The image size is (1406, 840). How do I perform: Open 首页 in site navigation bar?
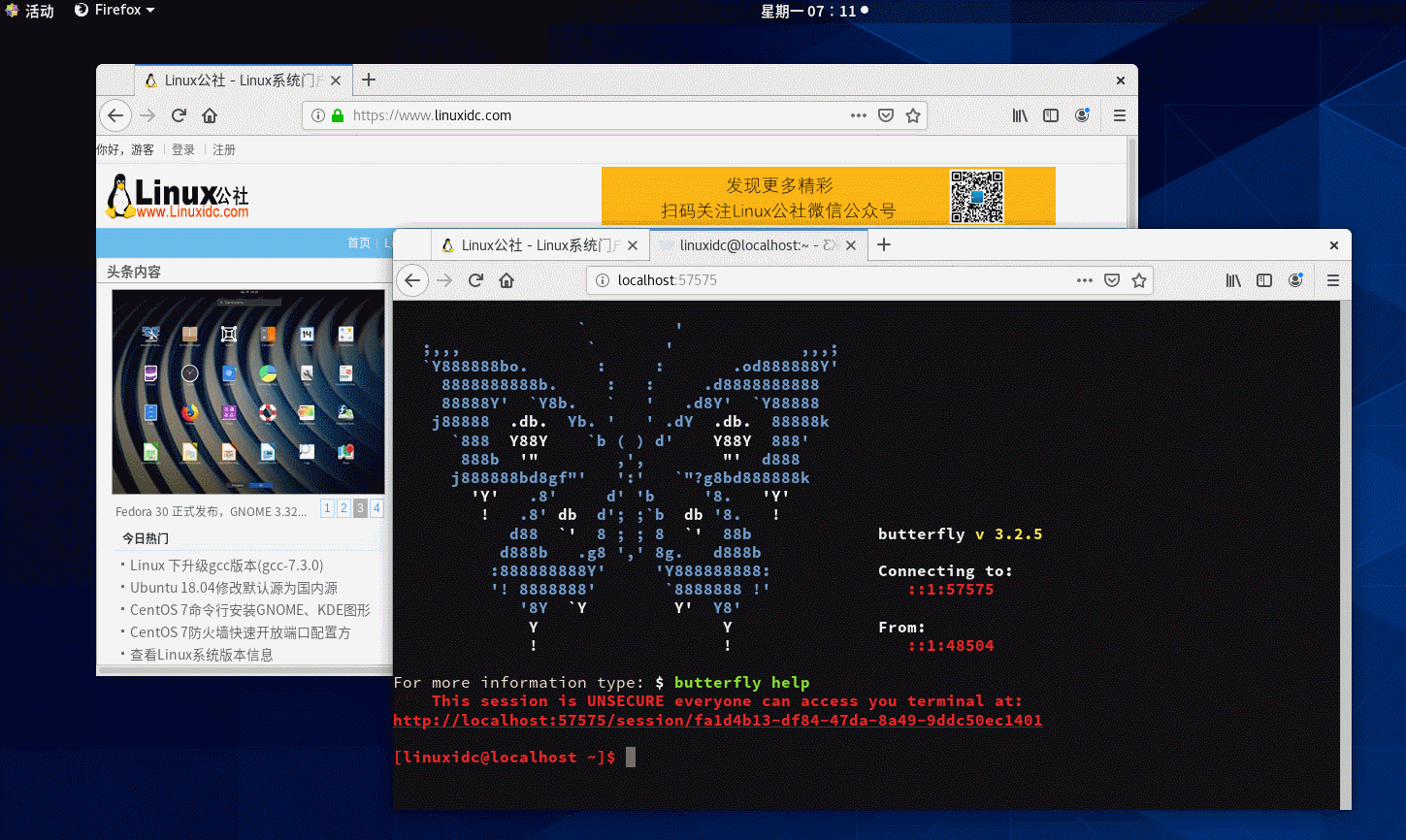[x=359, y=242]
